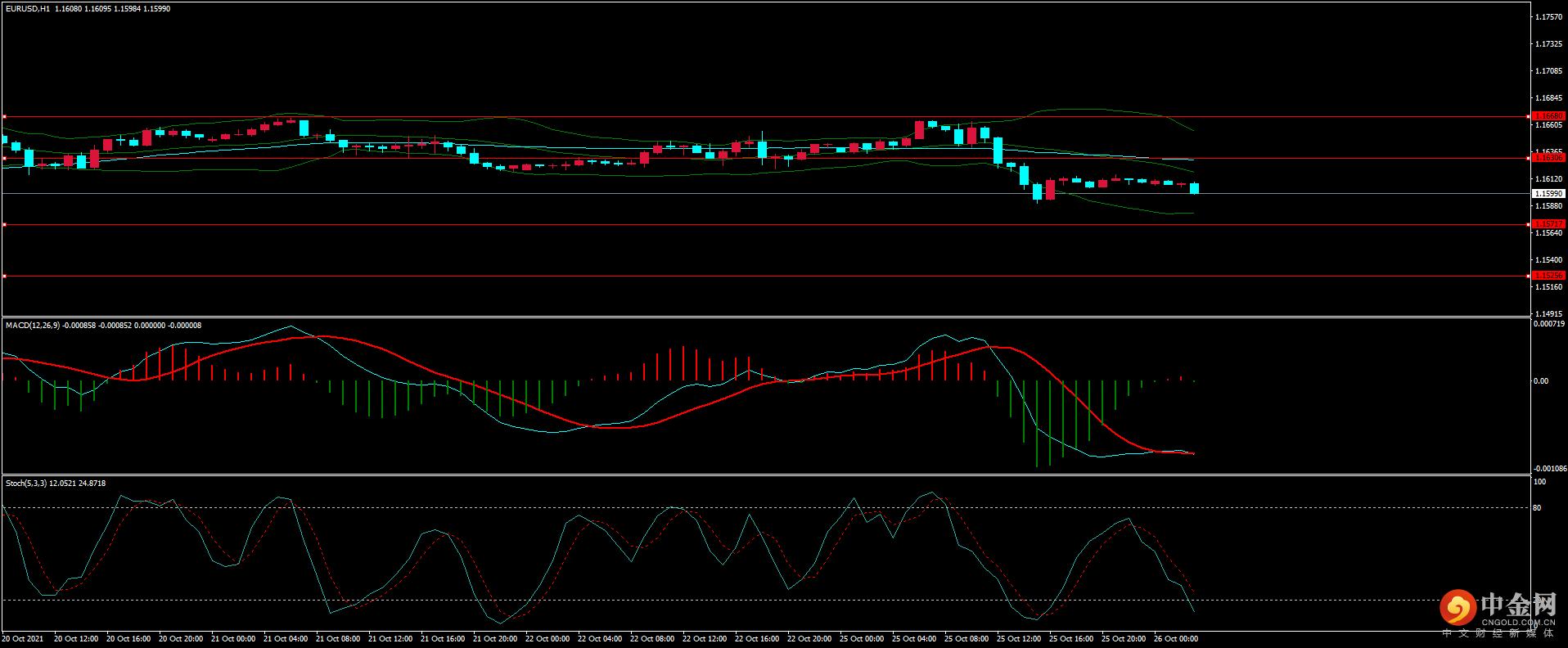The height and width of the screenshot is (648, 1568).
Task: Click the 21 Oct 04:00 time label
Action: click(286, 639)
